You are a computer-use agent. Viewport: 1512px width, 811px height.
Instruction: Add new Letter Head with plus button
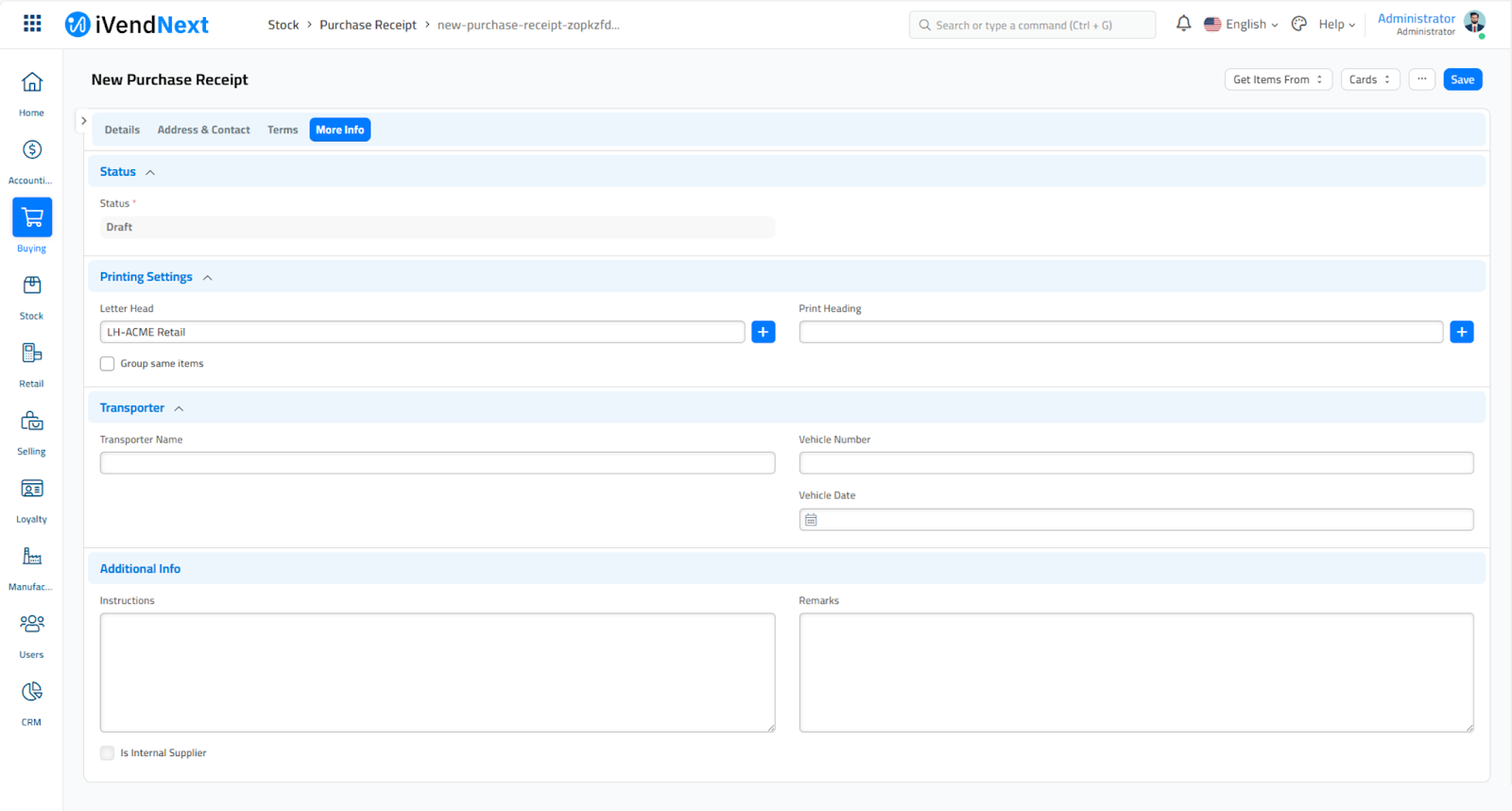763,332
